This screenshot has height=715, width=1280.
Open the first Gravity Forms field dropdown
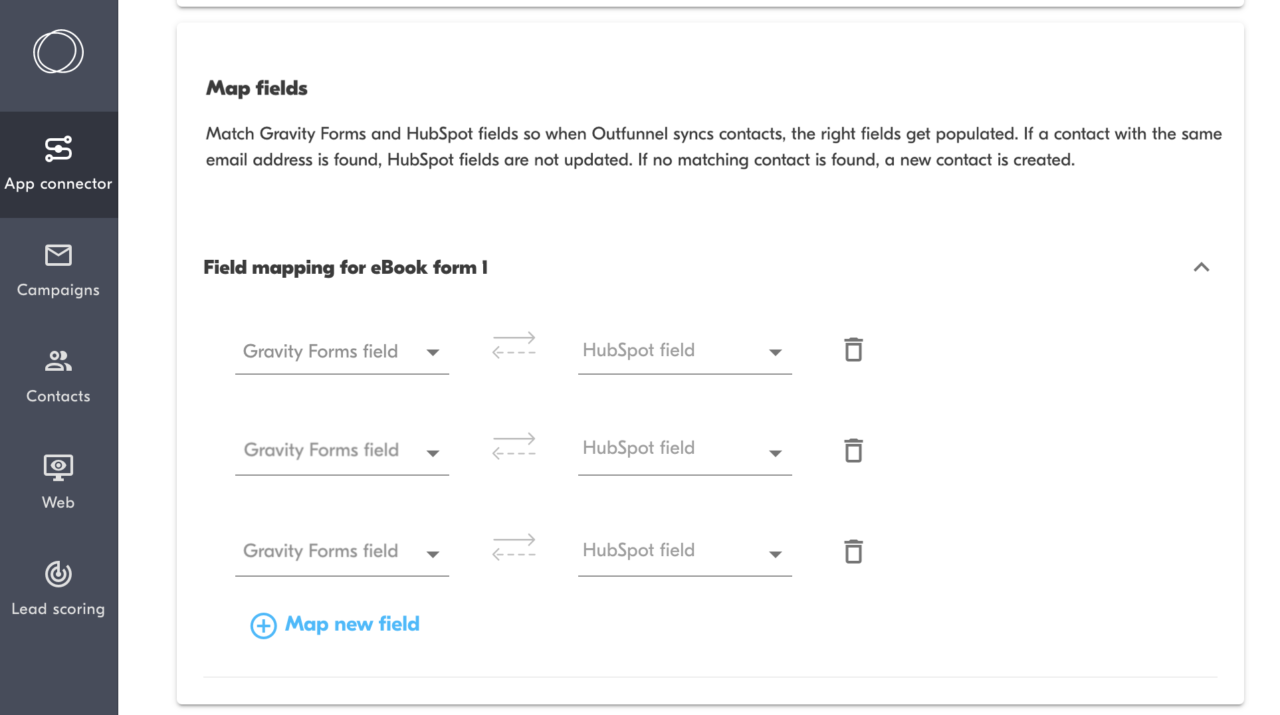434,352
